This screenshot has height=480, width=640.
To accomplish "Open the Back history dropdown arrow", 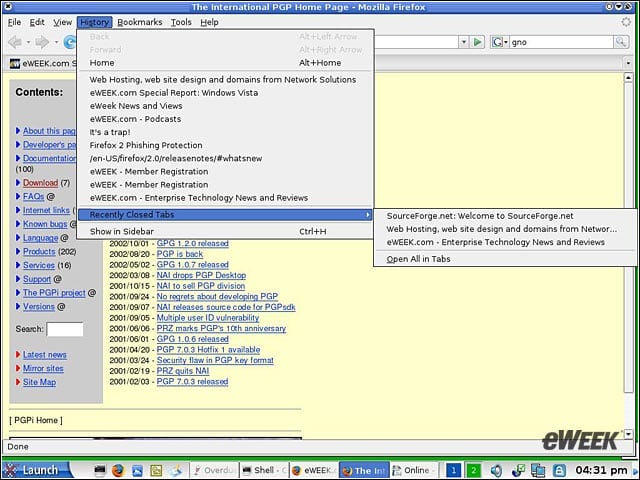I will pos(28,42).
